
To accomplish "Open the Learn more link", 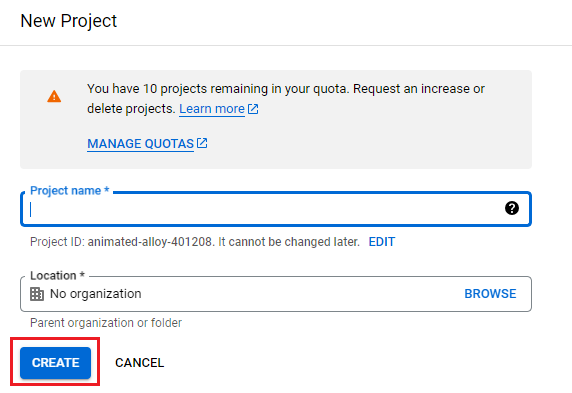I will point(212,109).
